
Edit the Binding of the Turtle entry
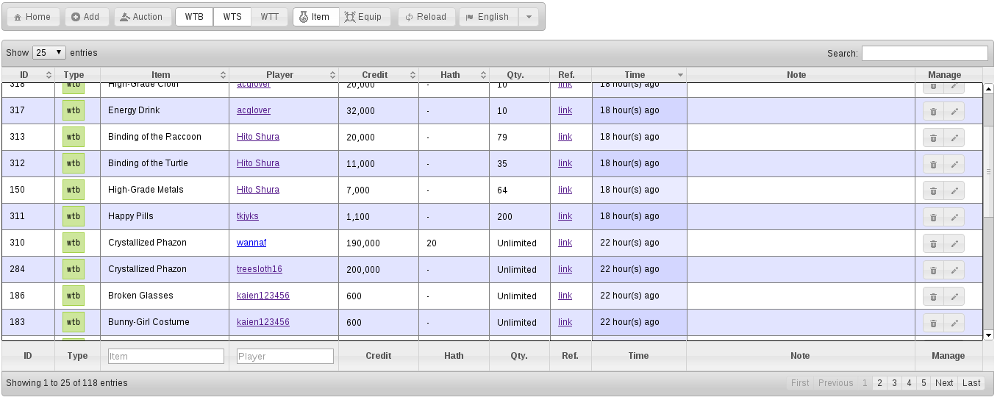(x=954, y=165)
